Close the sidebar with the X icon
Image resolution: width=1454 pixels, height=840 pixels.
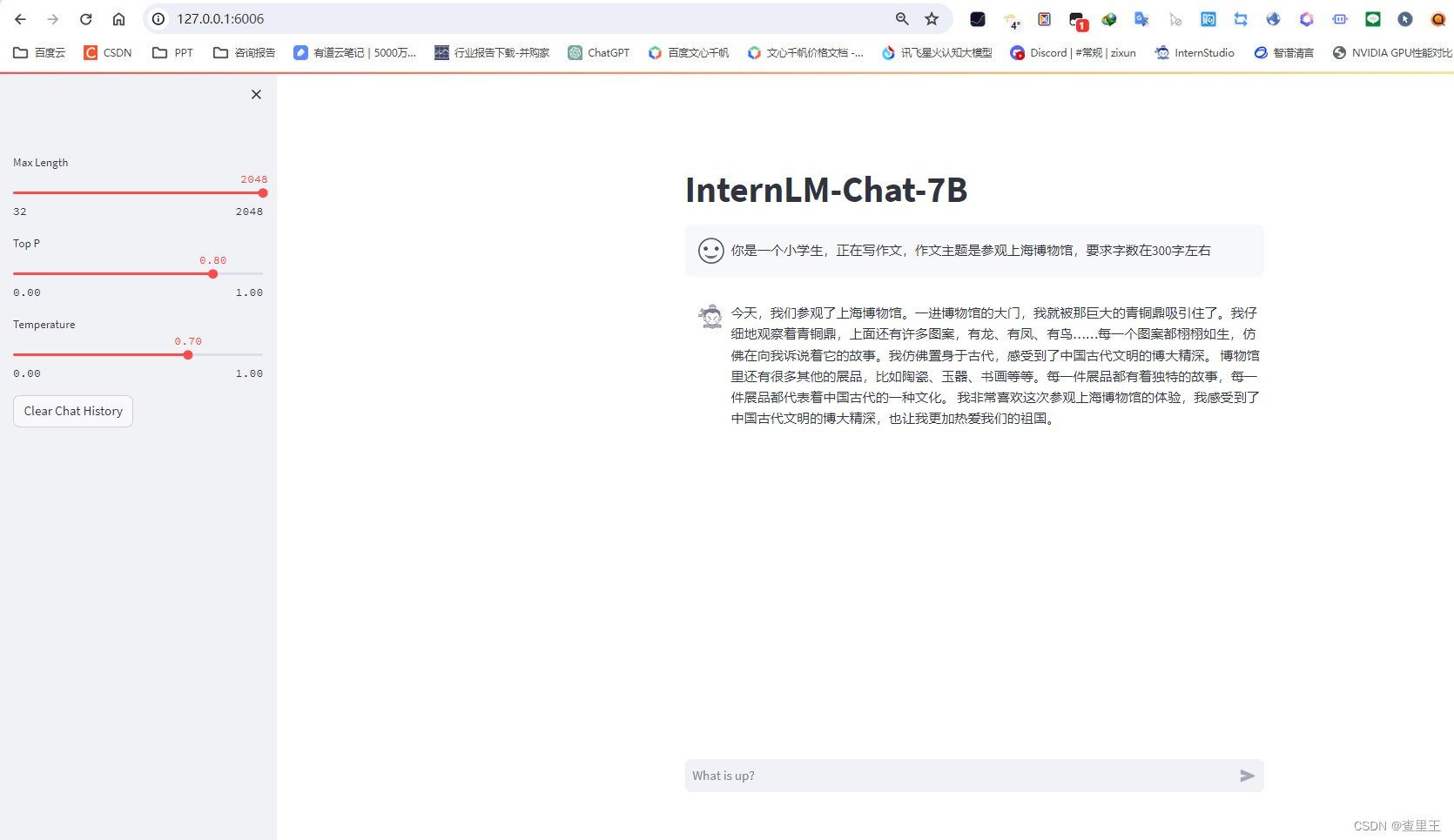click(256, 94)
